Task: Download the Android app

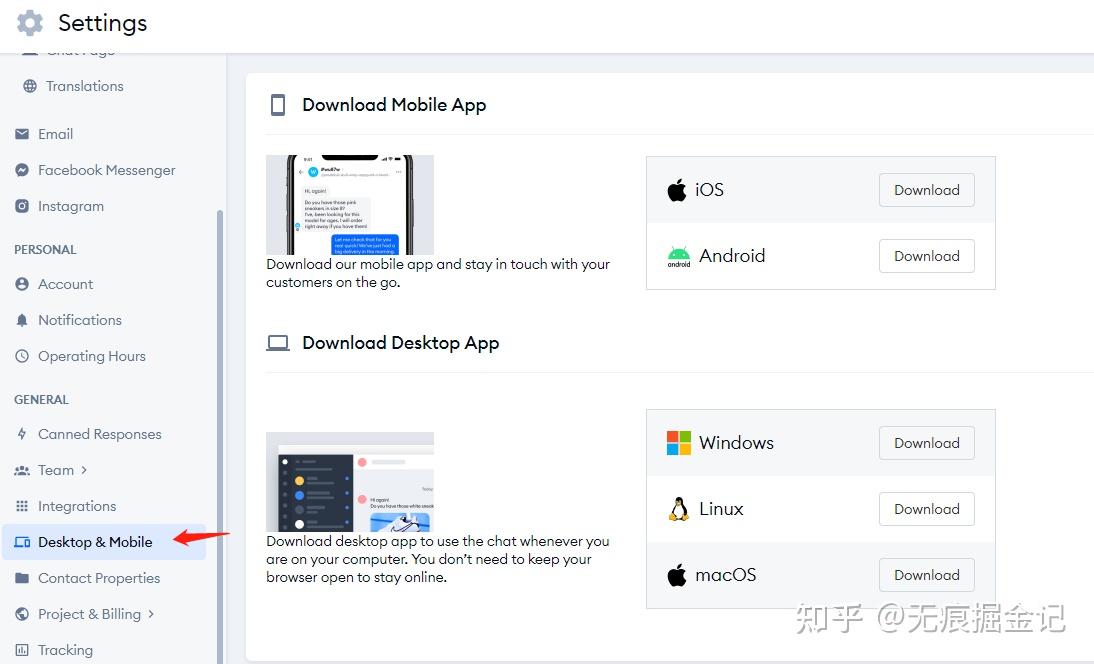Action: (x=927, y=256)
